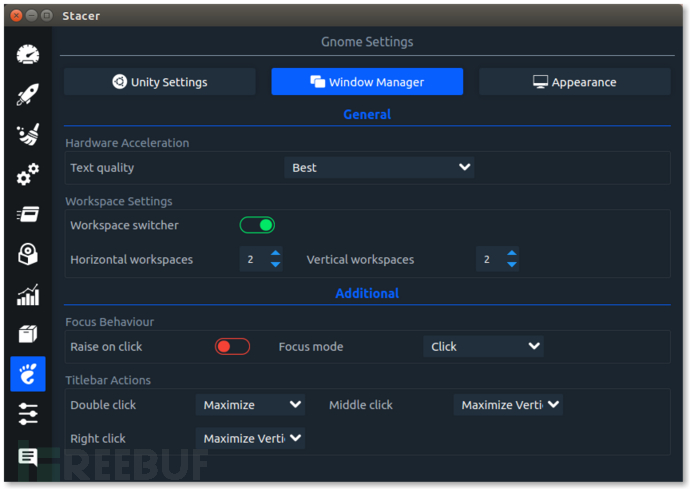
Task: Increase the Horizontal workspaces value
Action: [x=275, y=253]
